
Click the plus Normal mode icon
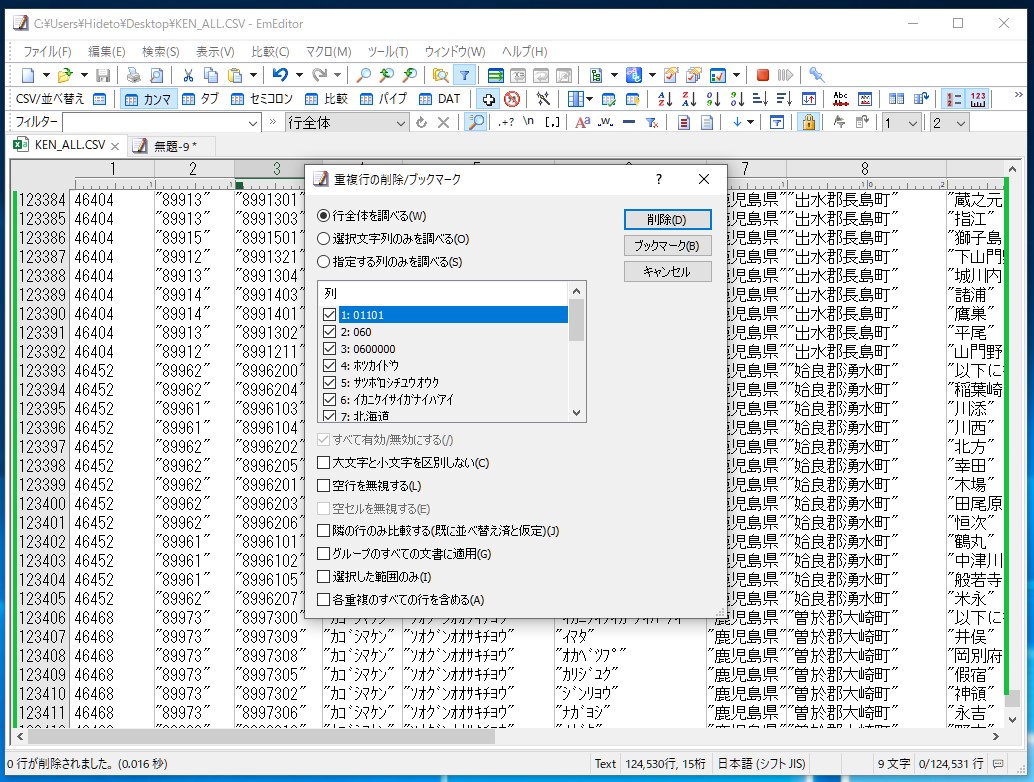[488, 99]
